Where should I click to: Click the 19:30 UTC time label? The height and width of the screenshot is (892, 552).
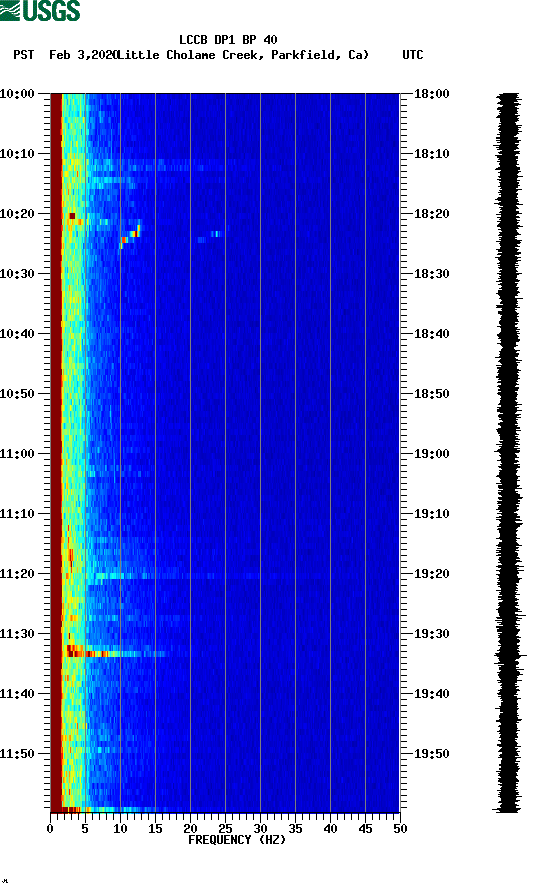coord(431,634)
